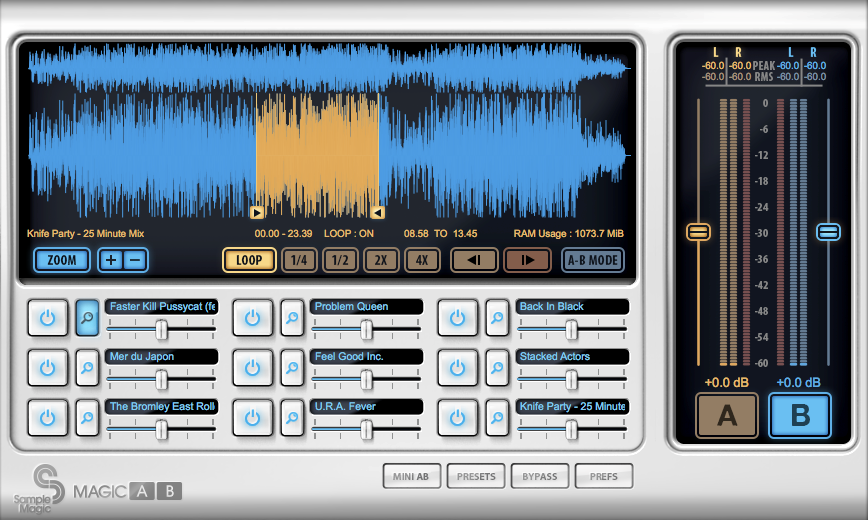This screenshot has height=520, width=868.
Task: Toggle power for Faster Kill Pussycat track
Action: [x=48, y=318]
